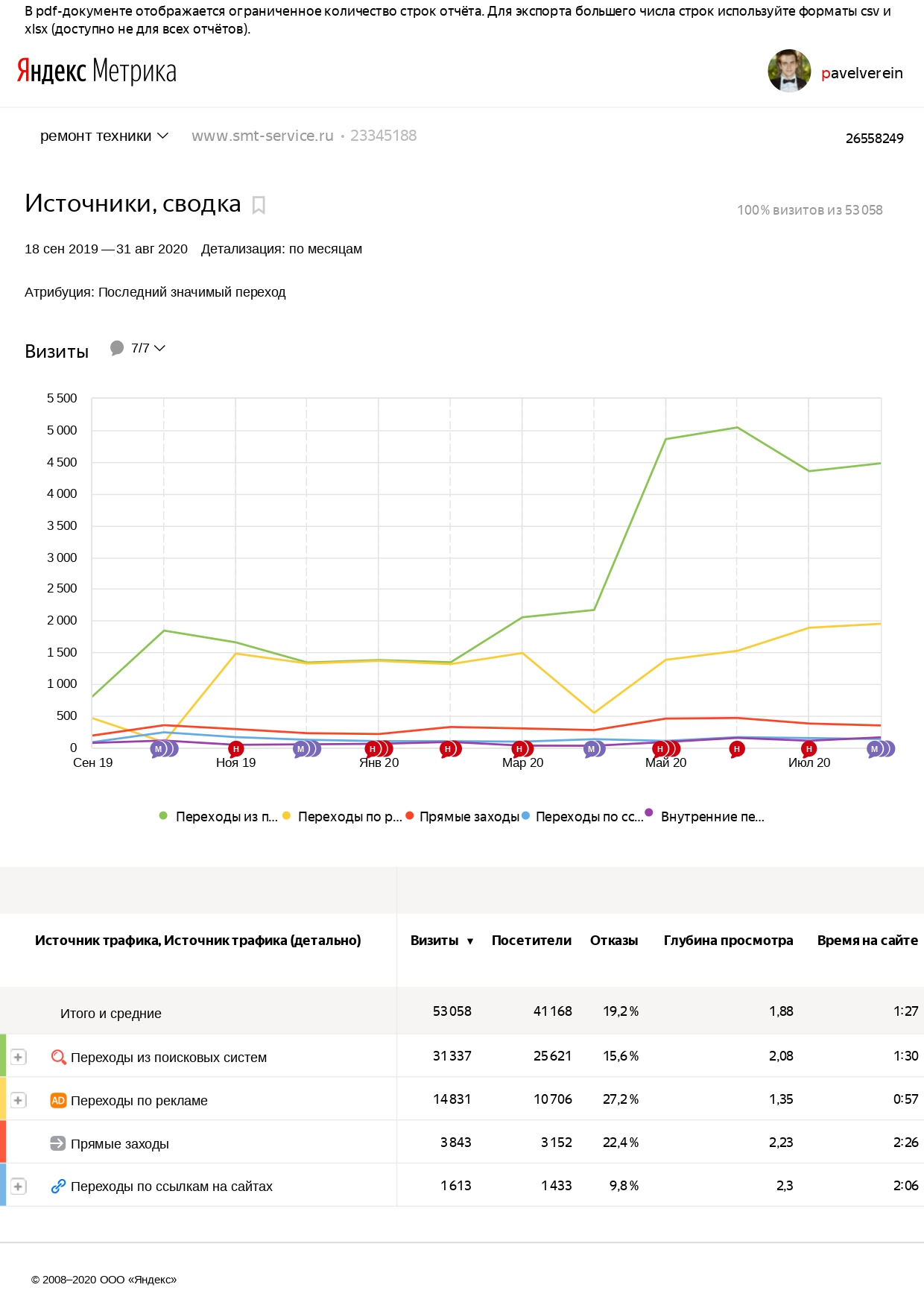Click the 31 337 visits cell
Image resolution: width=924 pixels, height=1308 pixels.
[x=452, y=1056]
